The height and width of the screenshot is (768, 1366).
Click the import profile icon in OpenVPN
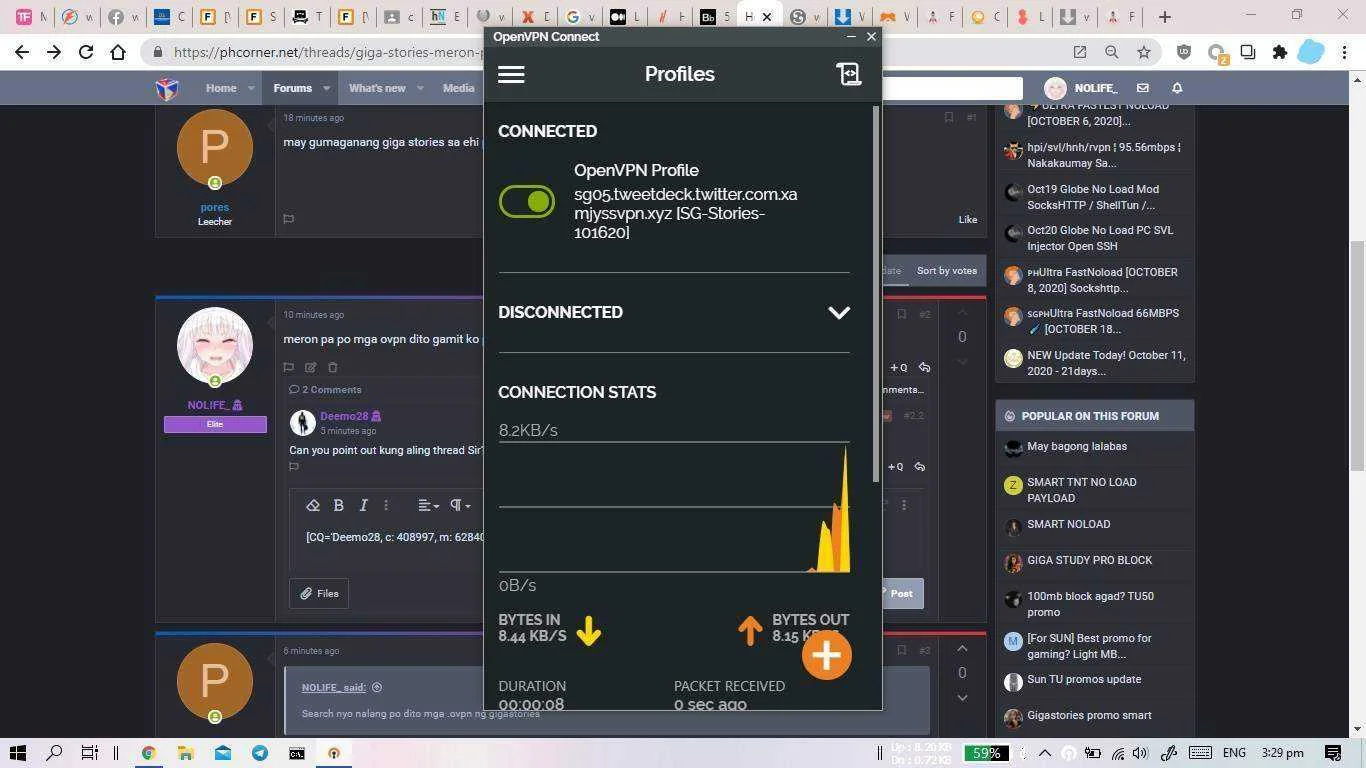(849, 74)
